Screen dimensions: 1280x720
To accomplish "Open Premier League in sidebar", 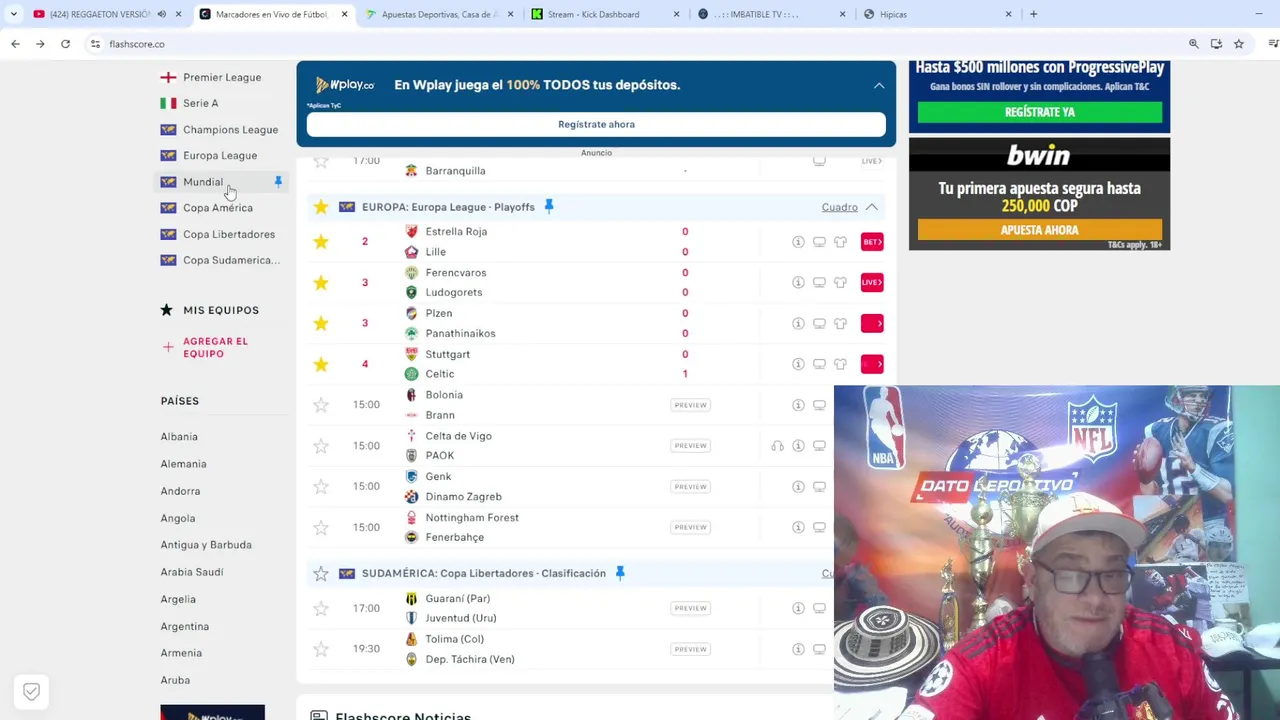I will 222,77.
